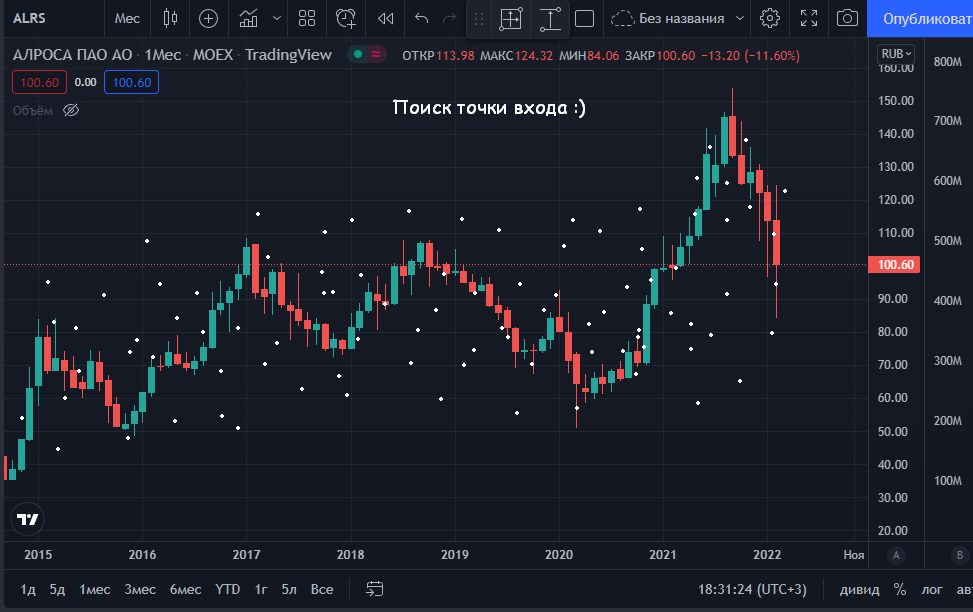
Task: Toggle percent scale mode
Action: 900,589
